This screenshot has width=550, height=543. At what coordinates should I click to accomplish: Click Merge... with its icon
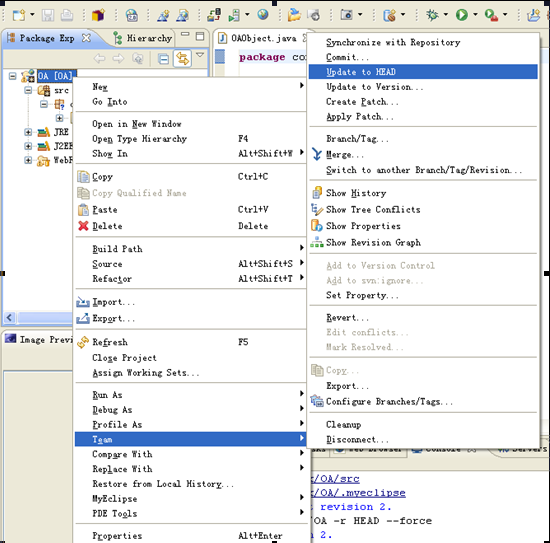pos(423,154)
